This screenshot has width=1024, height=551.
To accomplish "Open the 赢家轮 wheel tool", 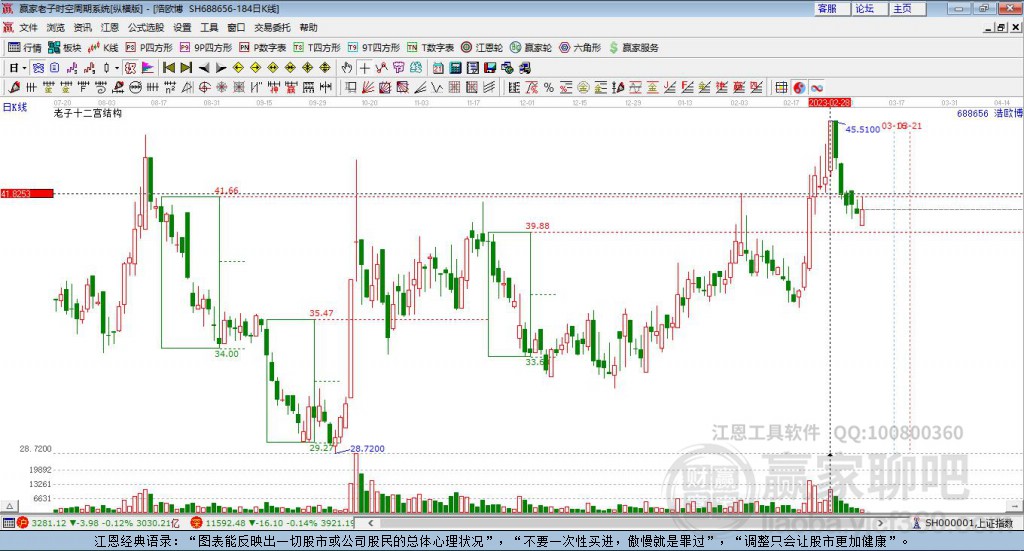I will 531,48.
